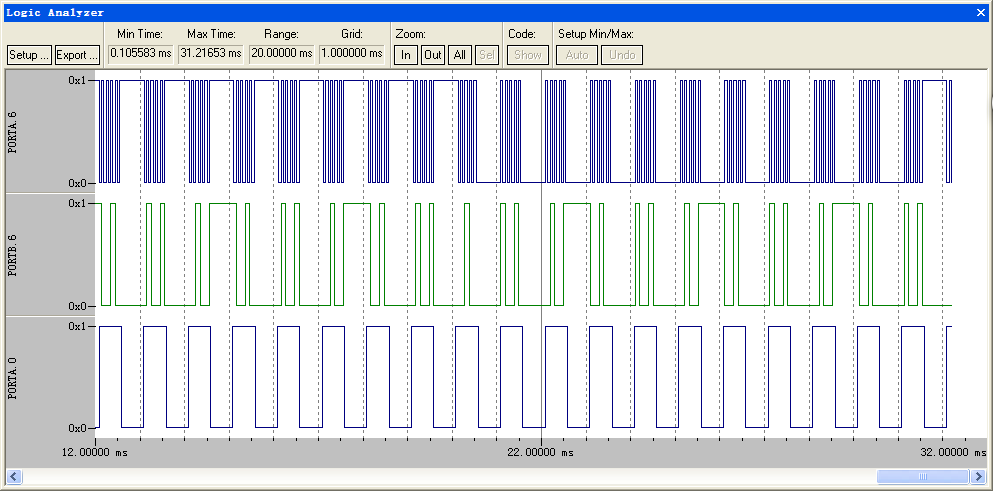This screenshot has width=993, height=491.
Task: Click the 32.00000 ms time label
Action: (954, 453)
